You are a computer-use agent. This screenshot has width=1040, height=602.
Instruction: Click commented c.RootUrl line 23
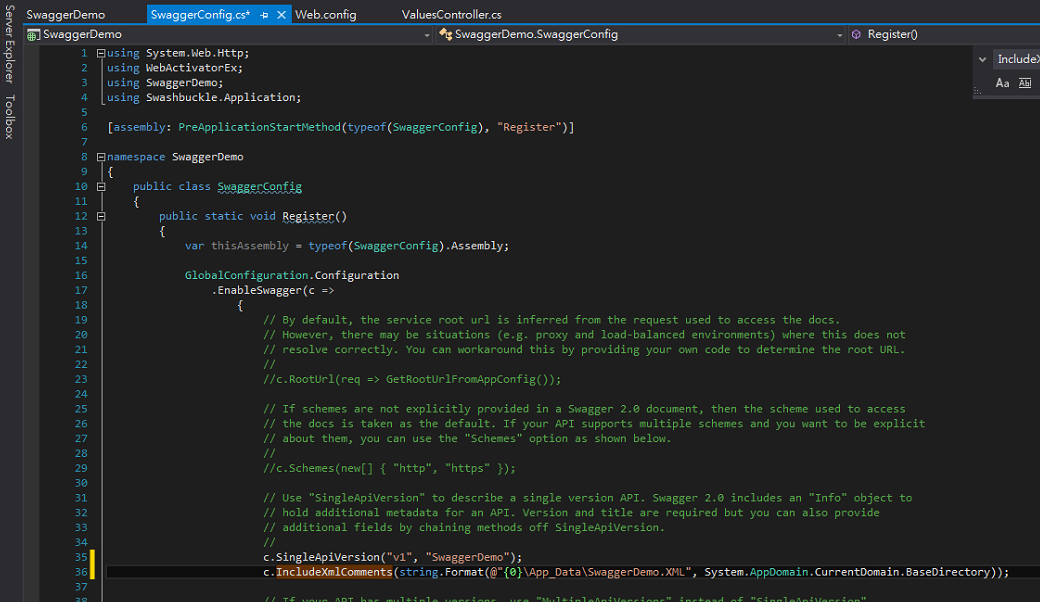[x=412, y=379]
